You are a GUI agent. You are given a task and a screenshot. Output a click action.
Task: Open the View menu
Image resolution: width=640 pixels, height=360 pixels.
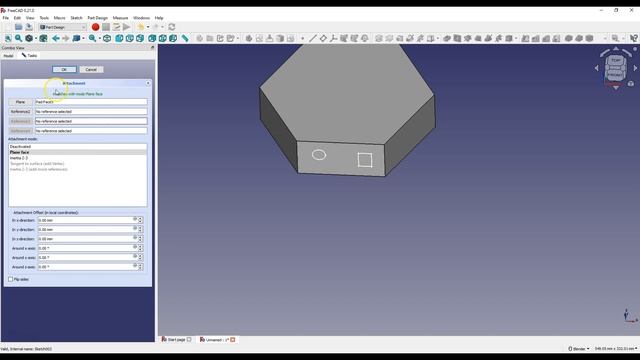click(x=30, y=18)
